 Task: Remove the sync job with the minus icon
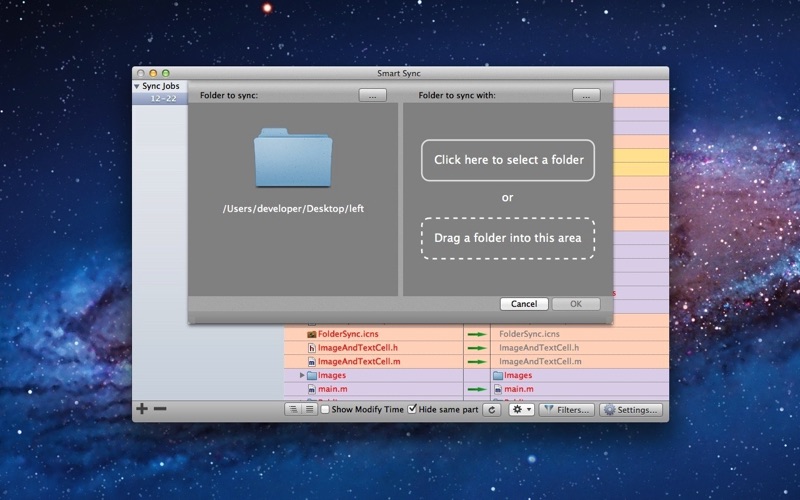[160, 408]
